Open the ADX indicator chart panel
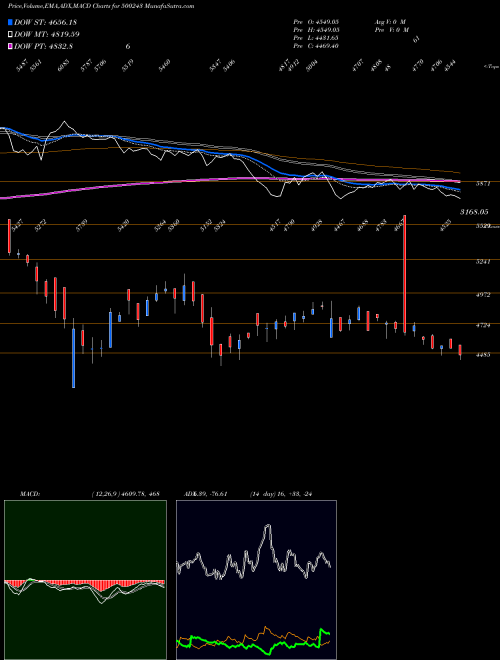500x660 pixels. pos(256,580)
